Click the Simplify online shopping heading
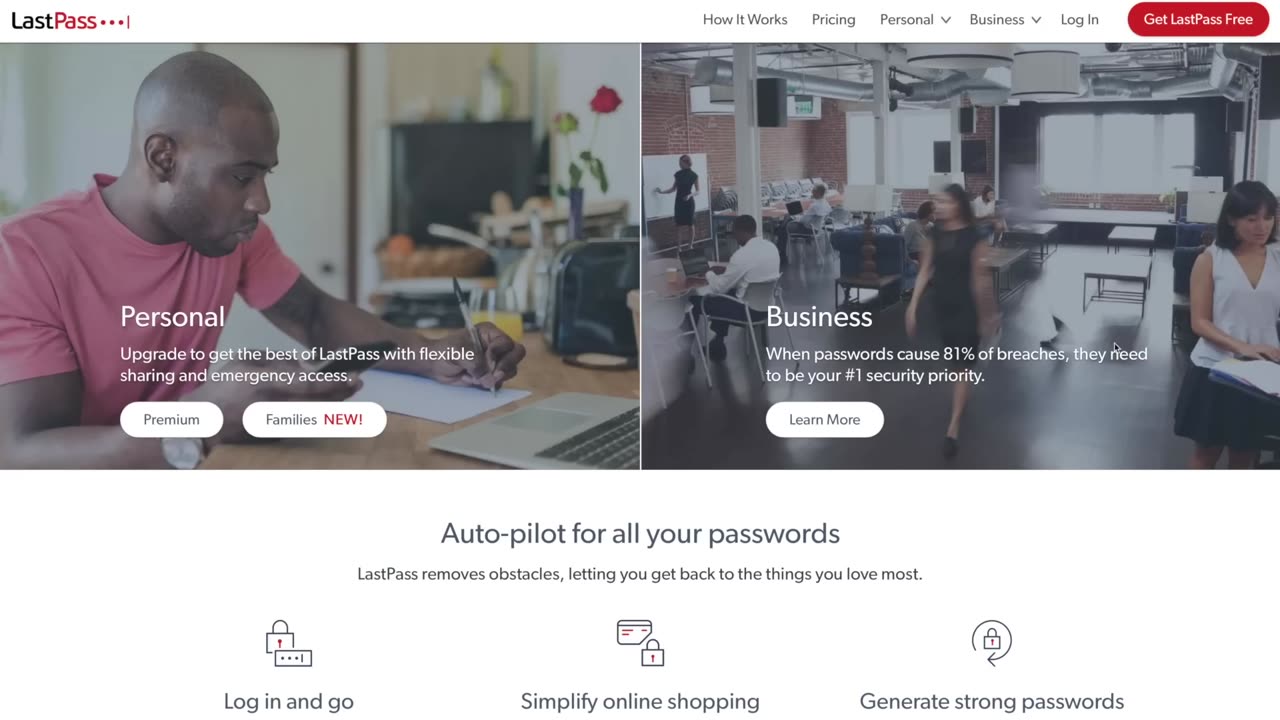Image resolution: width=1280 pixels, height=720 pixels. click(x=640, y=701)
